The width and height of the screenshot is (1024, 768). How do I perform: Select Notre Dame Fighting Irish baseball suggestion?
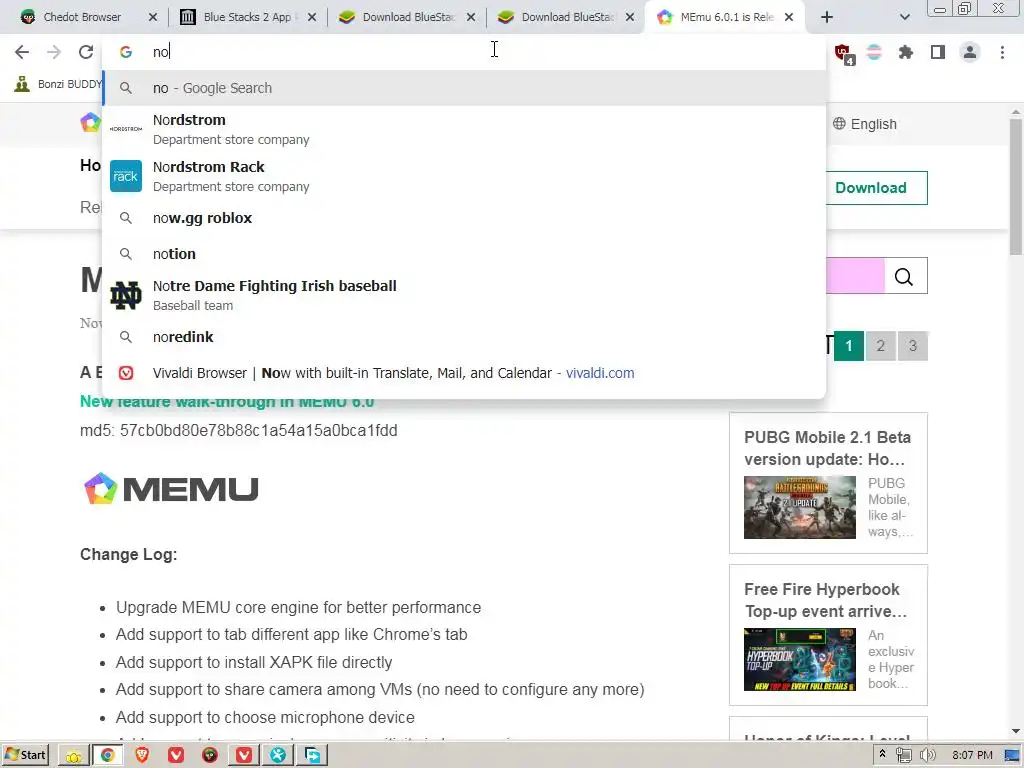point(464,295)
